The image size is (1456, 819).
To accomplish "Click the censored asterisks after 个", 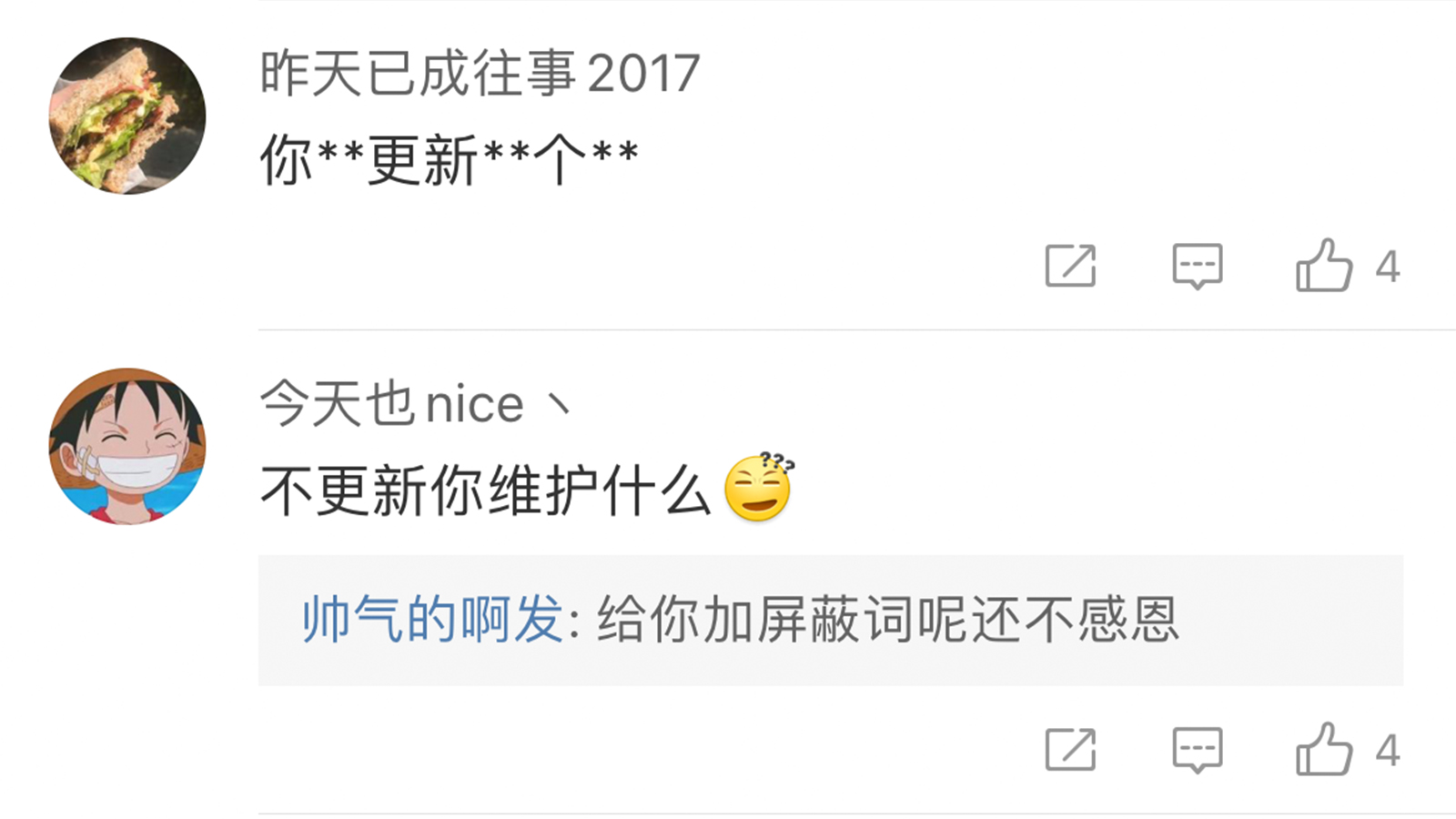I will tap(615, 153).
